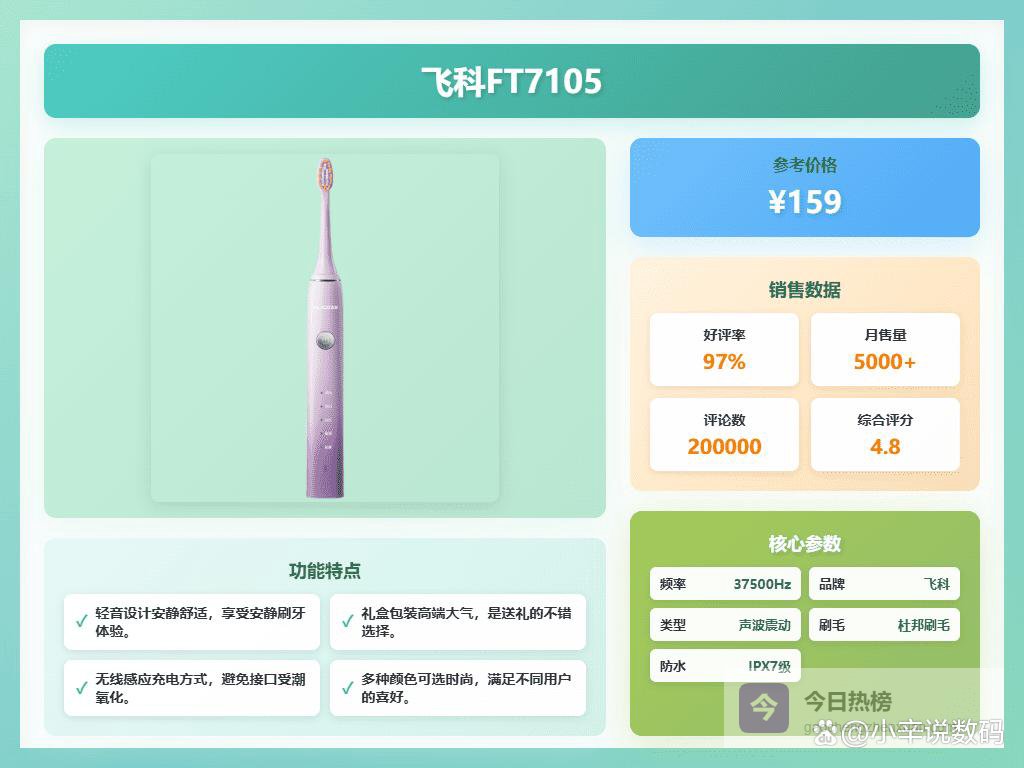Open the 评论数 200000 card

(x=724, y=435)
